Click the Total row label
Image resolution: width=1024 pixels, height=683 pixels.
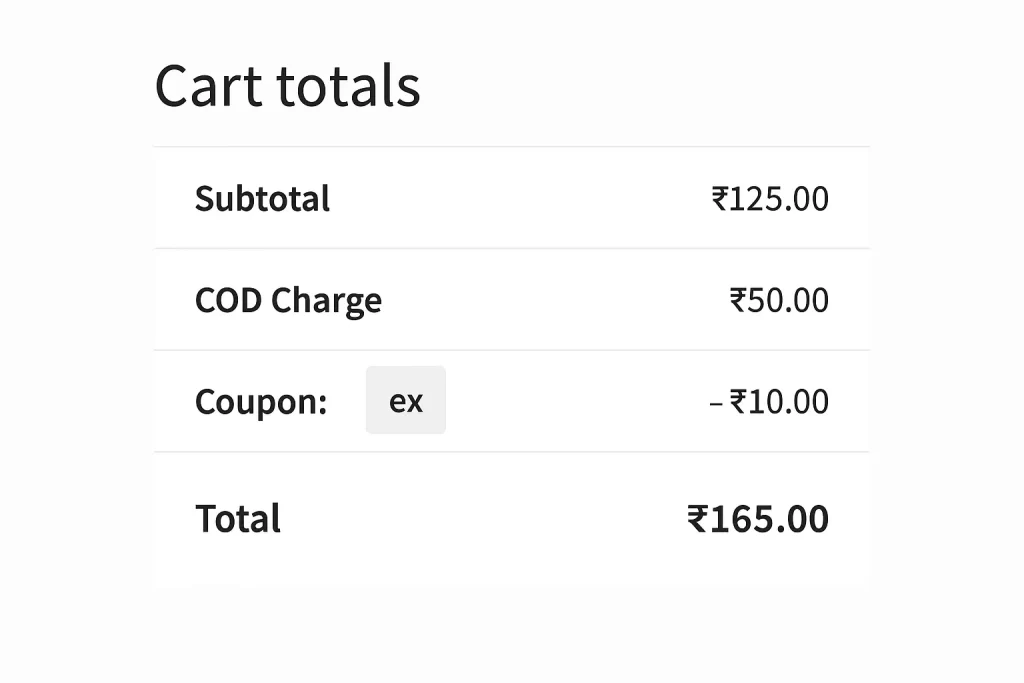pos(237,518)
